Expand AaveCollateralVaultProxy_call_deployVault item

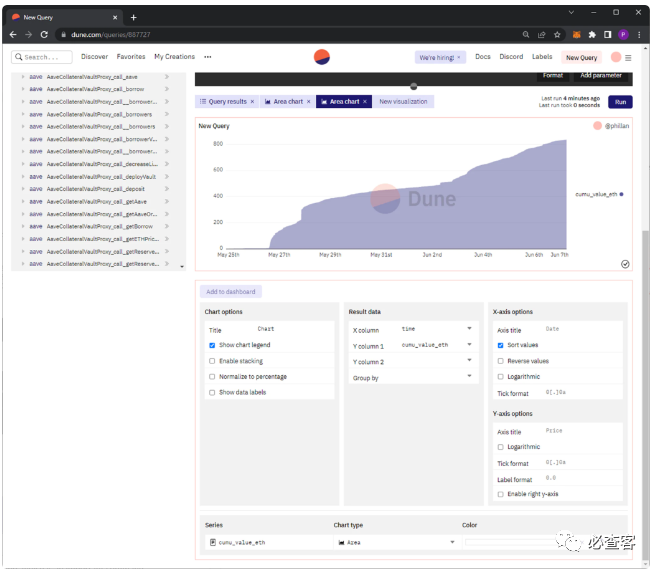(x=23, y=177)
